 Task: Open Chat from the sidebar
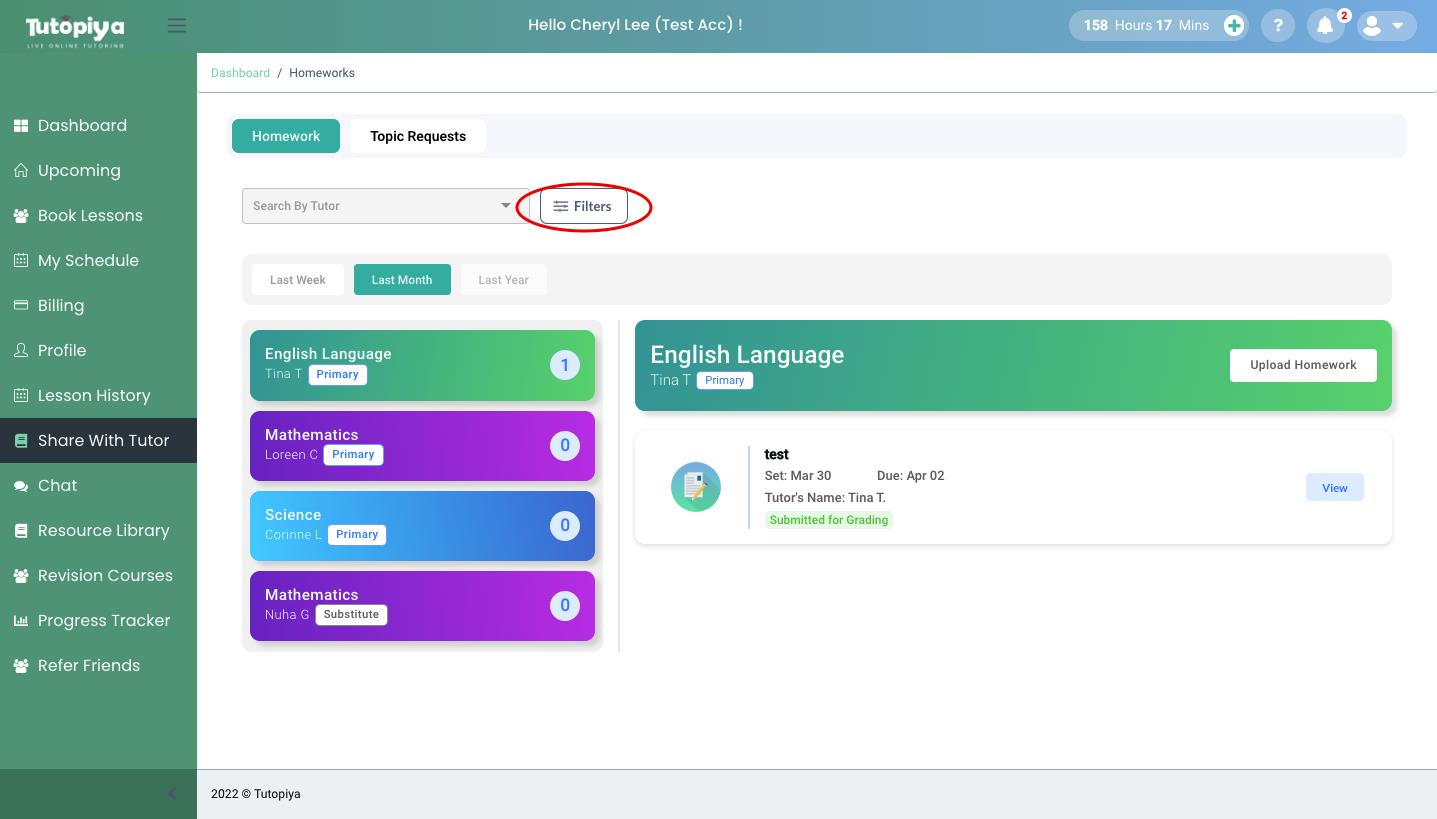(57, 485)
